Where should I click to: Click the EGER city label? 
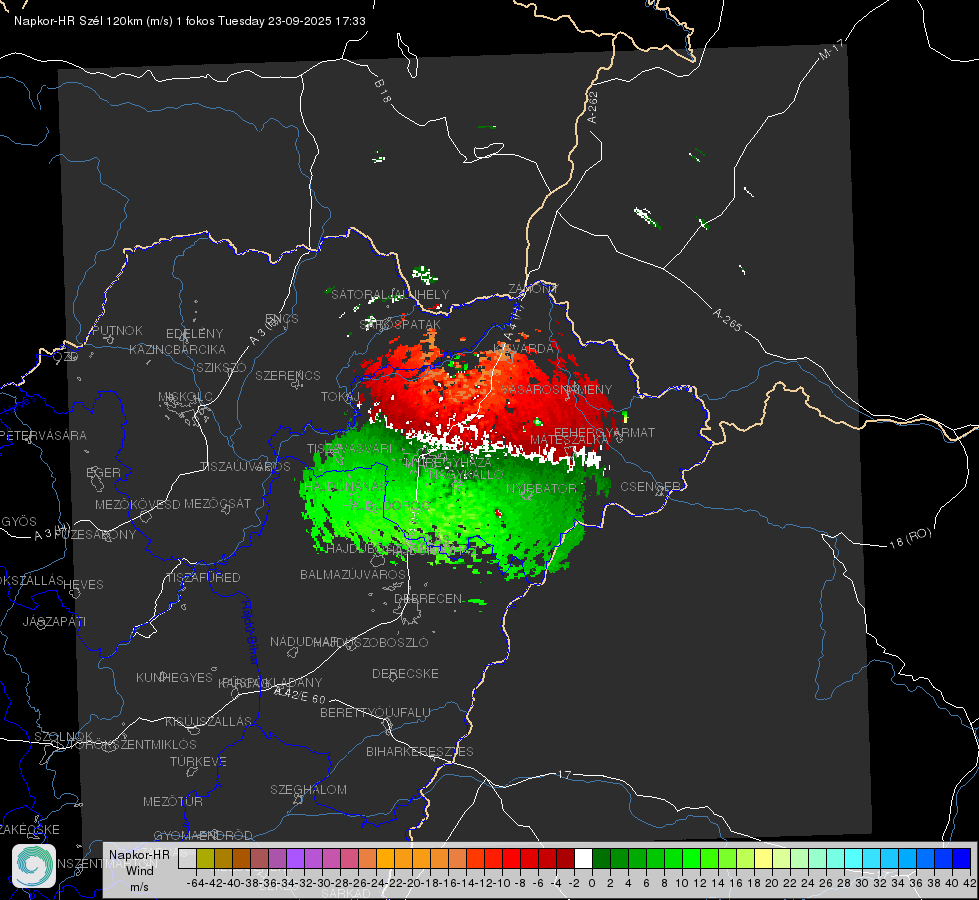103,473
